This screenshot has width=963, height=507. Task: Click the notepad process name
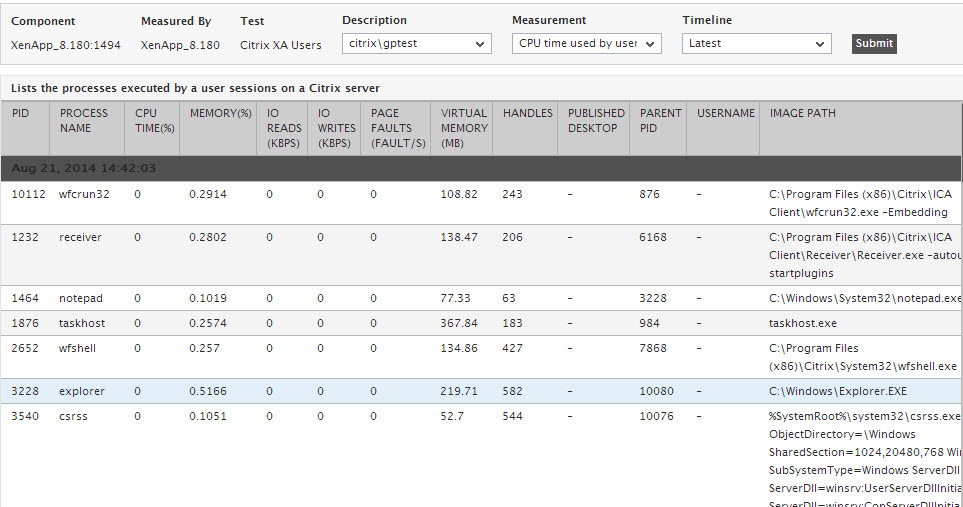[x=80, y=298]
